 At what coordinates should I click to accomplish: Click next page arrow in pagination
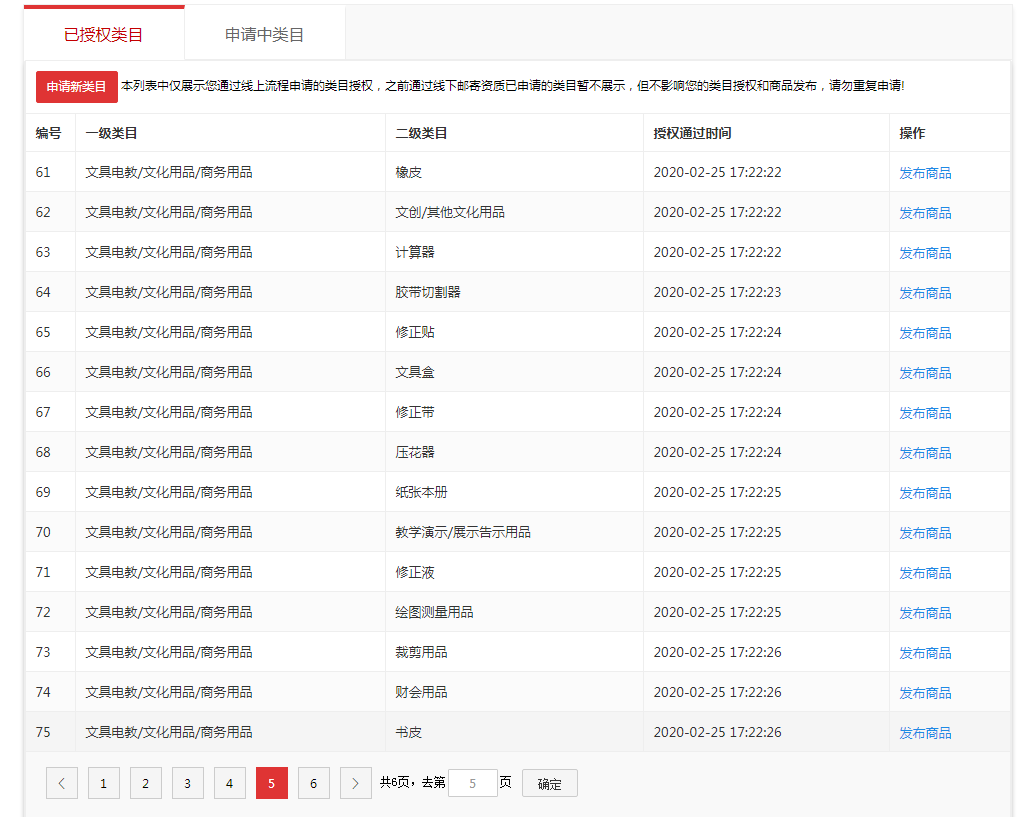click(x=355, y=783)
